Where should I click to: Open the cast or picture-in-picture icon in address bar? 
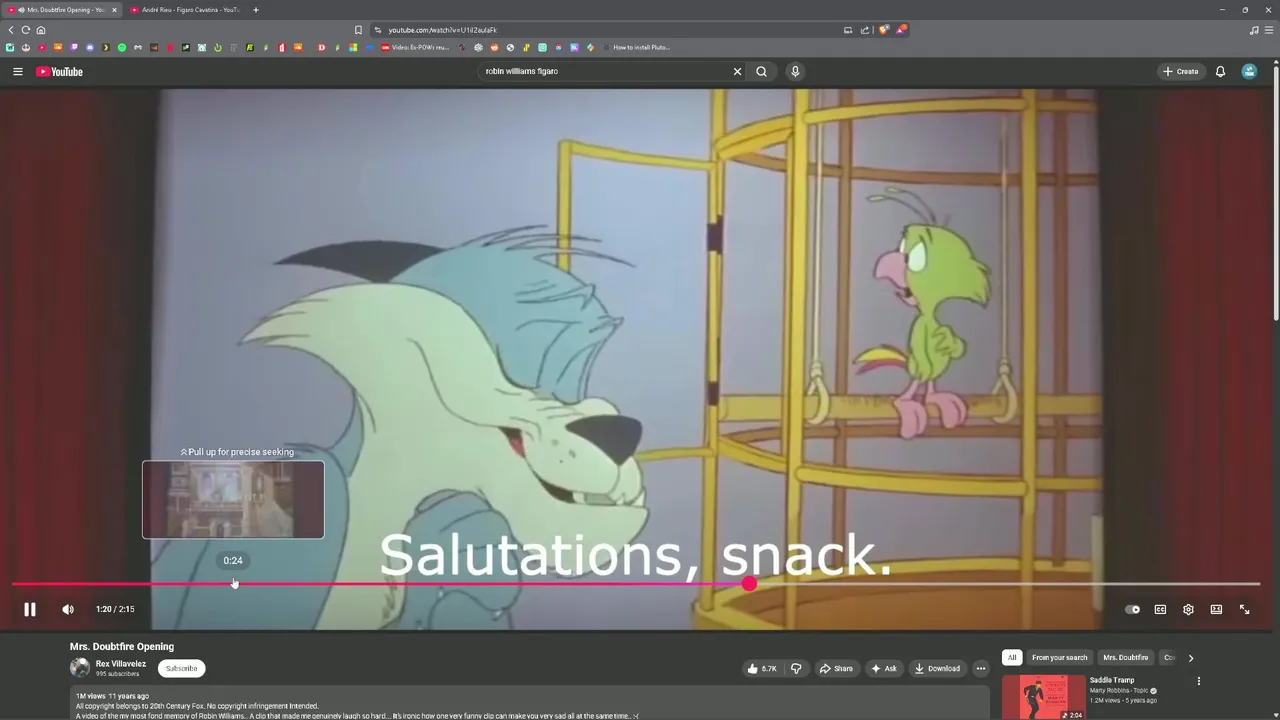848,30
